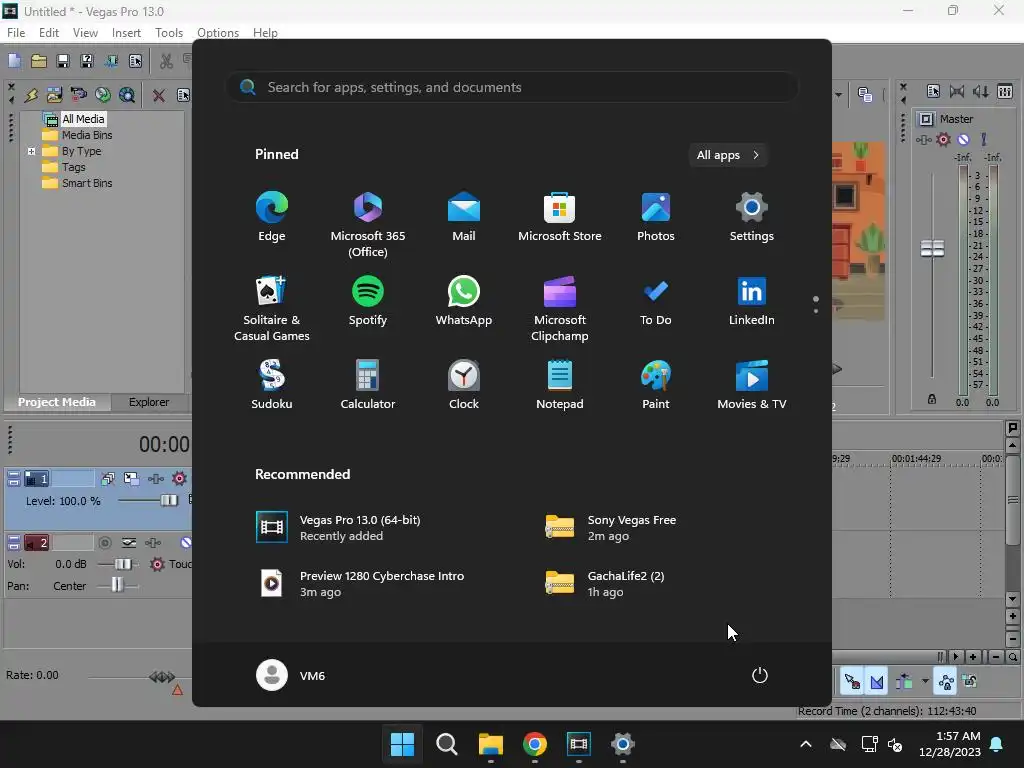
Task: Open the Insert menu
Action: 126,33
